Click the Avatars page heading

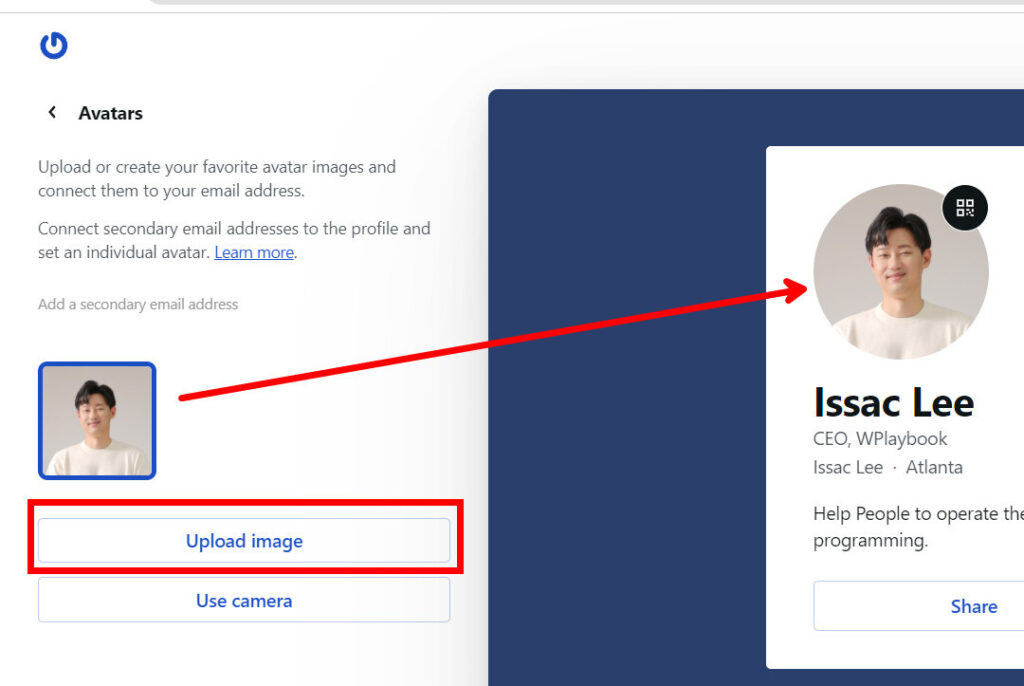coord(110,113)
